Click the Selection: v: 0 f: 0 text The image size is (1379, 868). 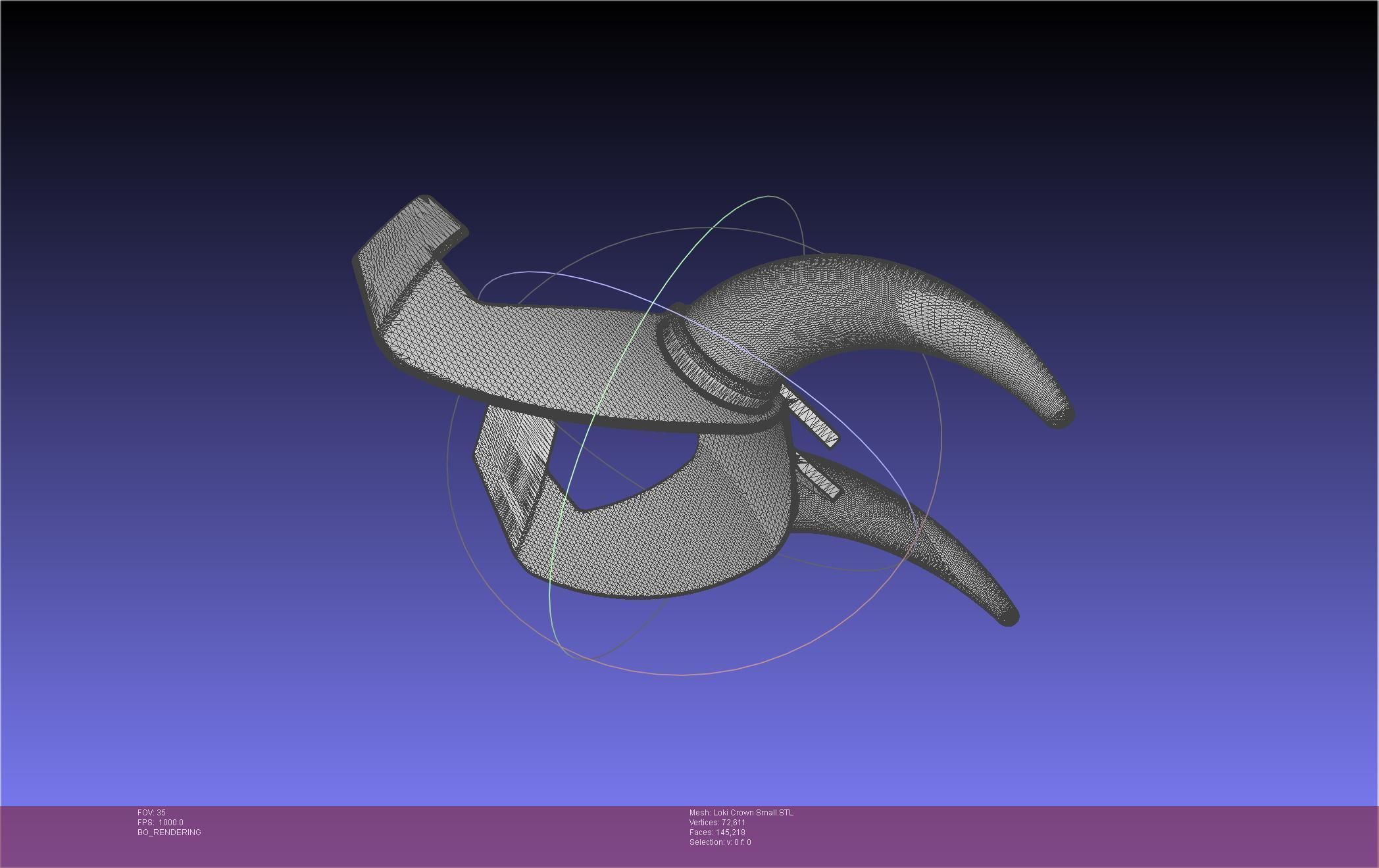tap(720, 842)
